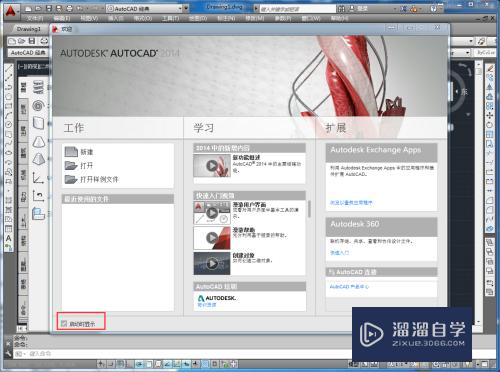The height and width of the screenshot is (372, 500).
Task: Expand the quick access toolbar customize arrow
Action: 187,8
